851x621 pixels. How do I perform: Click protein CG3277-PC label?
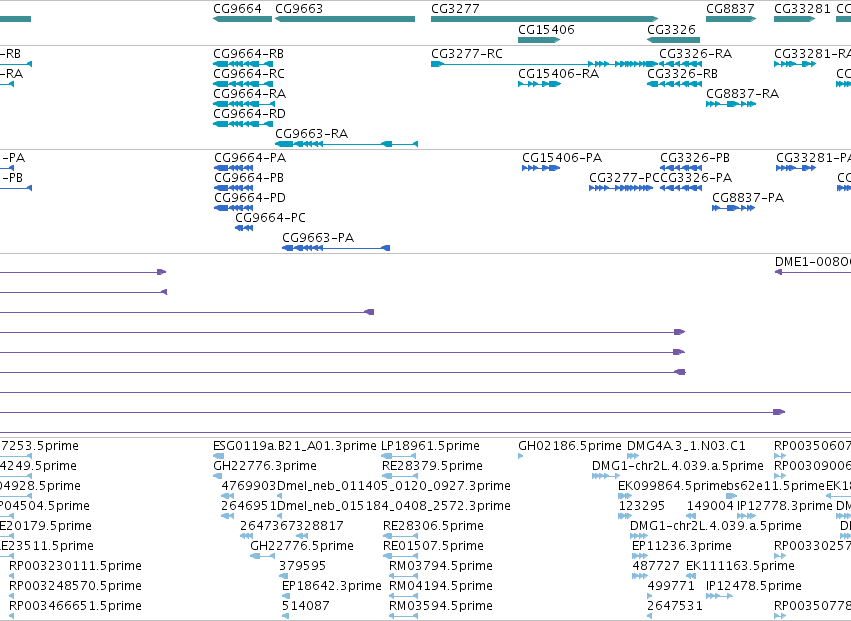pyautogui.click(x=624, y=178)
